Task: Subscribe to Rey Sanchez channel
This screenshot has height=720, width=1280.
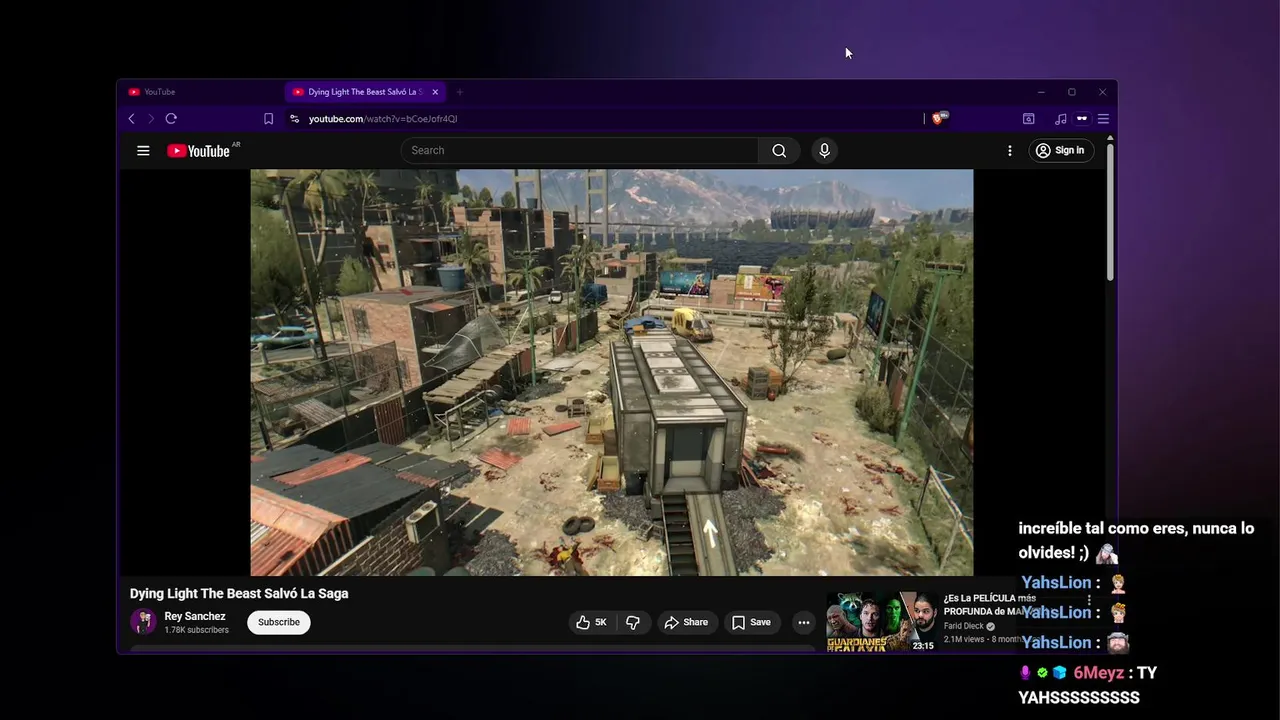Action: point(279,622)
